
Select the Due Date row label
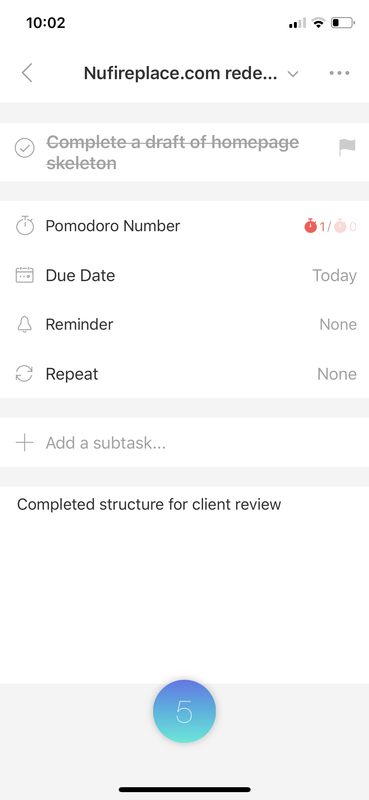80,276
